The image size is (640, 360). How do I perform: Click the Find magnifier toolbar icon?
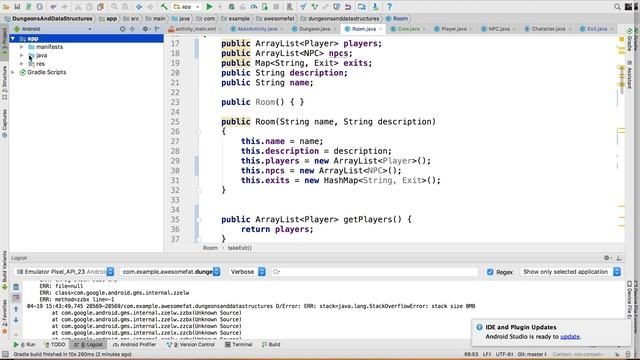[115, 7]
